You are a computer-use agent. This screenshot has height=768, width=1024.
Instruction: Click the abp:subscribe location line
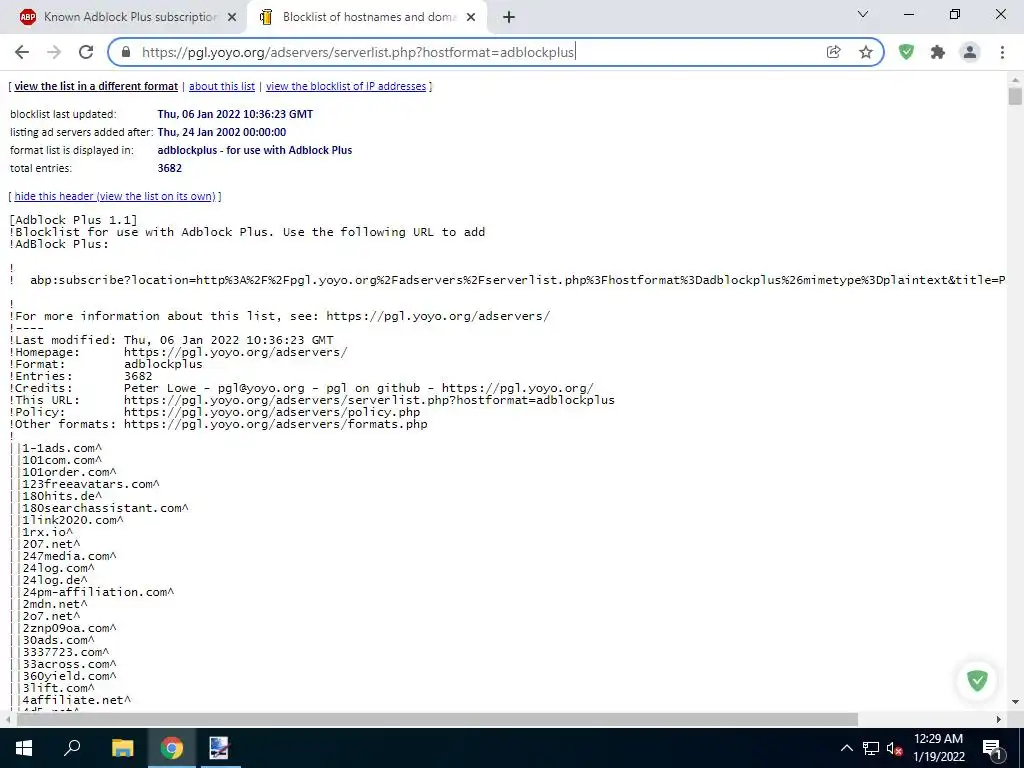[507, 280]
